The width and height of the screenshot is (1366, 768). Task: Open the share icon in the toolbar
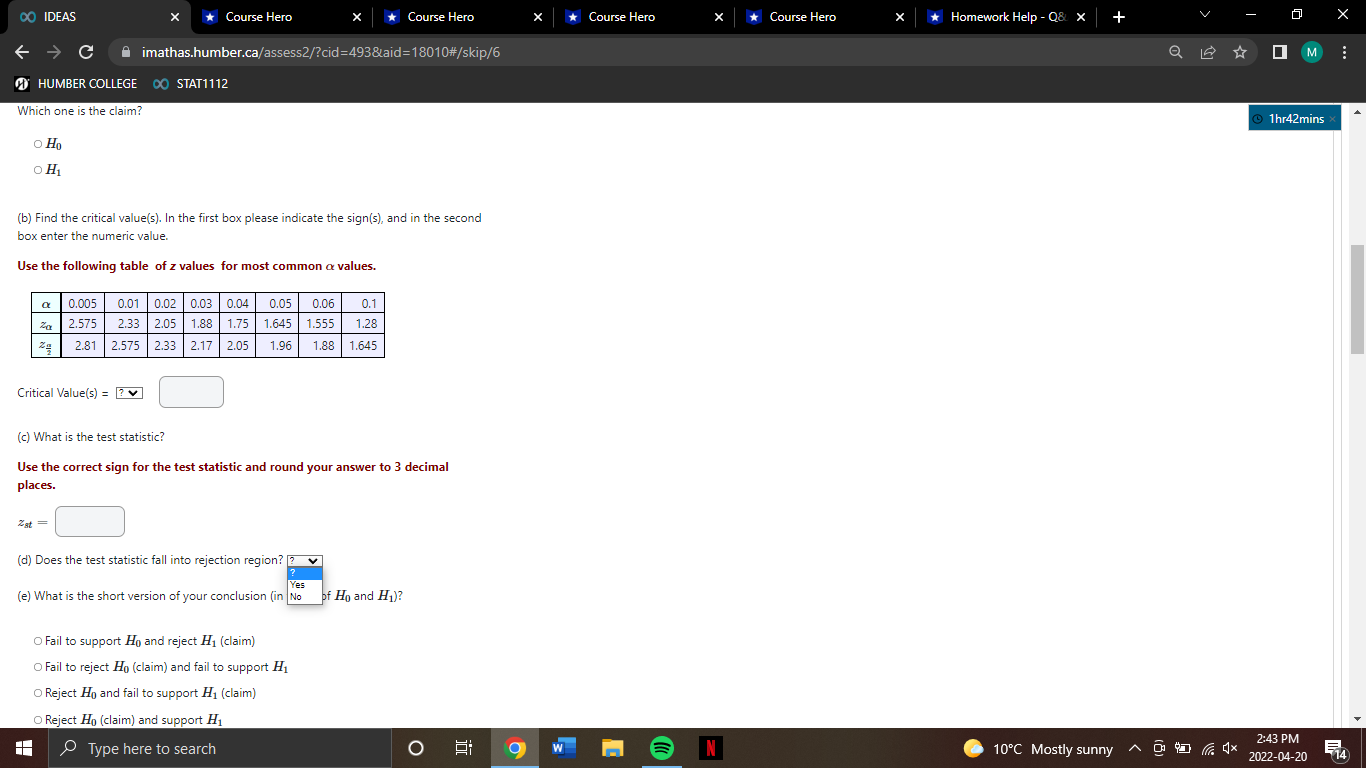click(1208, 52)
